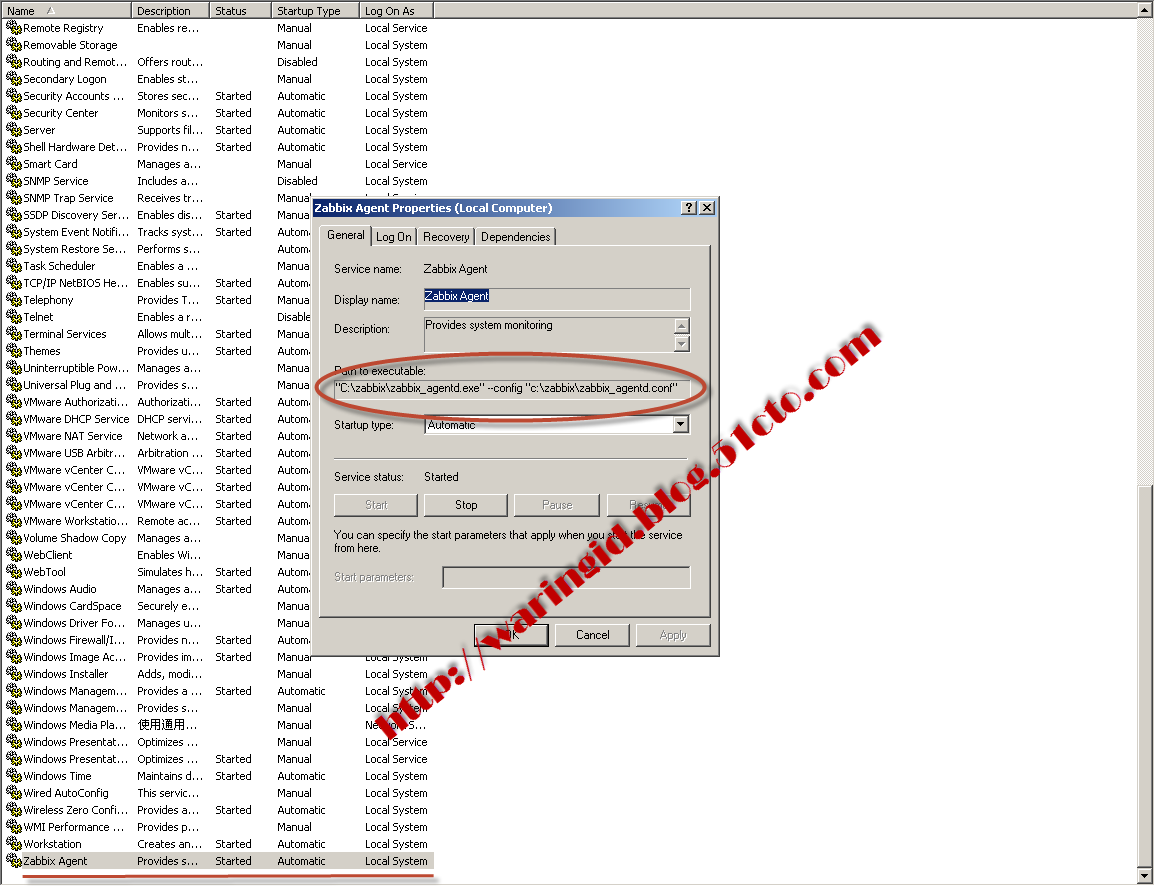Click the Windows Time service icon
Screen dimensions: 1155x886
point(13,776)
